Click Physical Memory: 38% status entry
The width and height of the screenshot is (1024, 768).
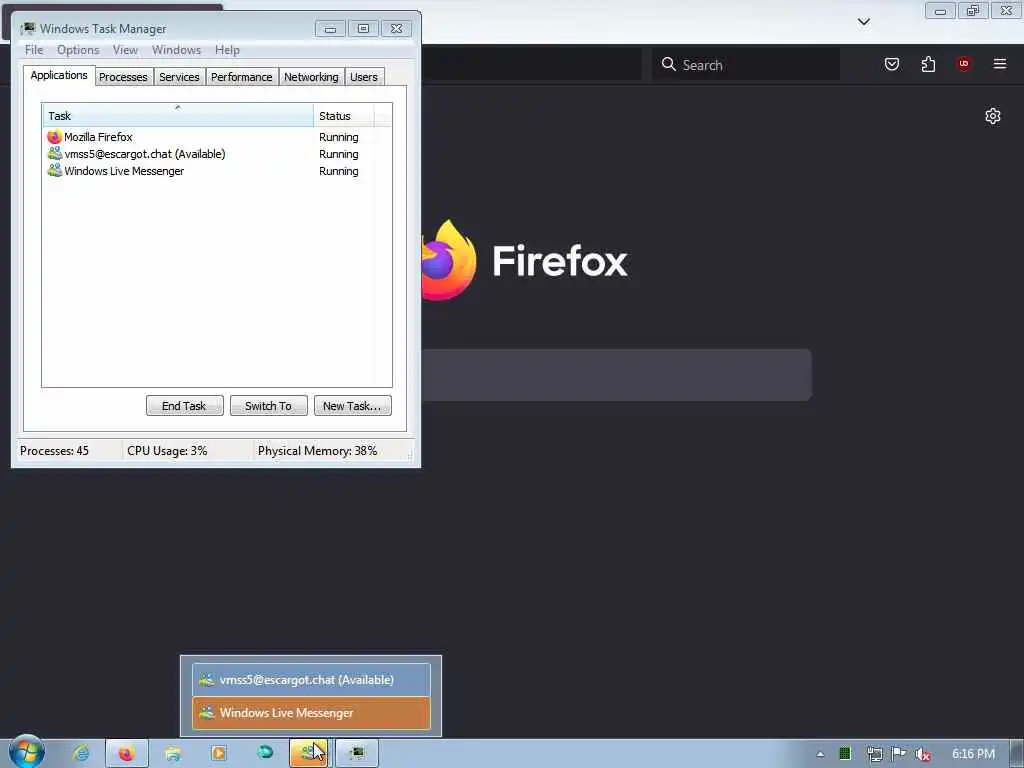click(x=317, y=451)
